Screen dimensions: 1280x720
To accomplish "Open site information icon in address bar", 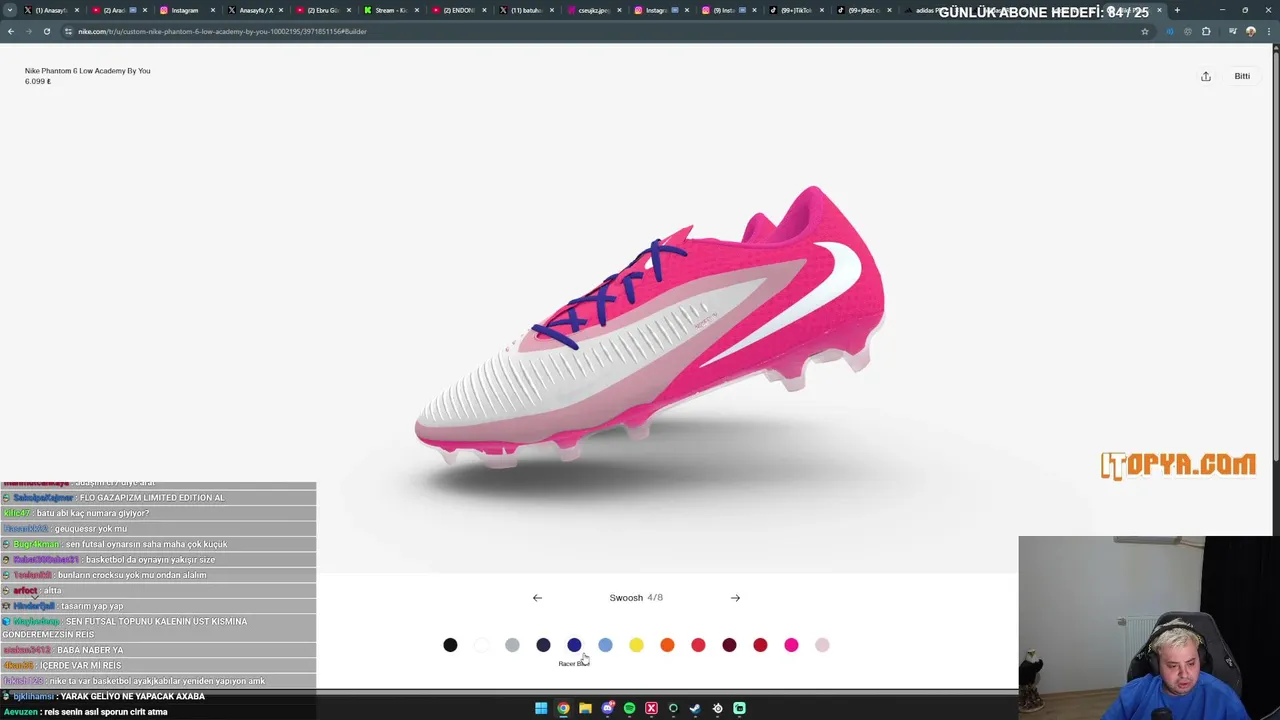I will [x=68, y=31].
